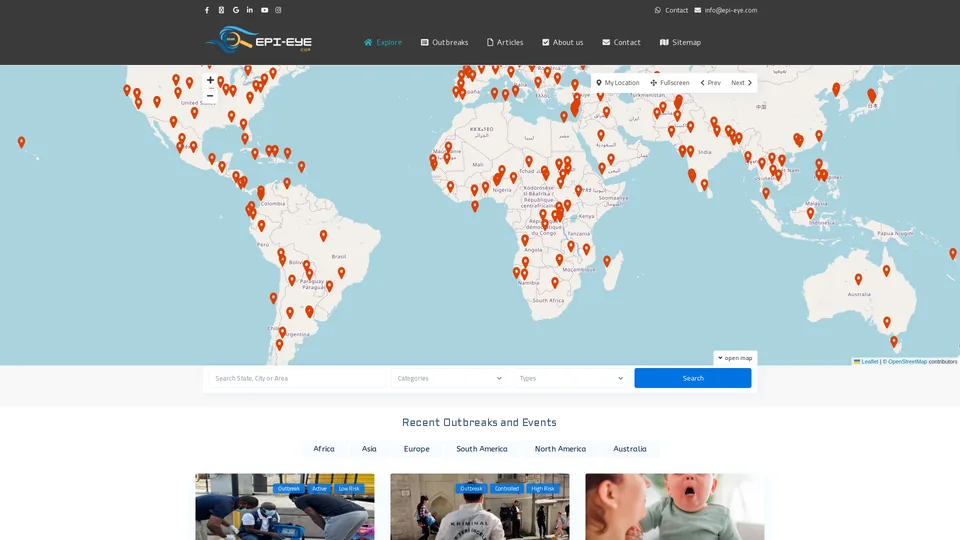Click the info@epi-eye.com email link
Screen dimensions: 960x540
(x=726, y=10)
